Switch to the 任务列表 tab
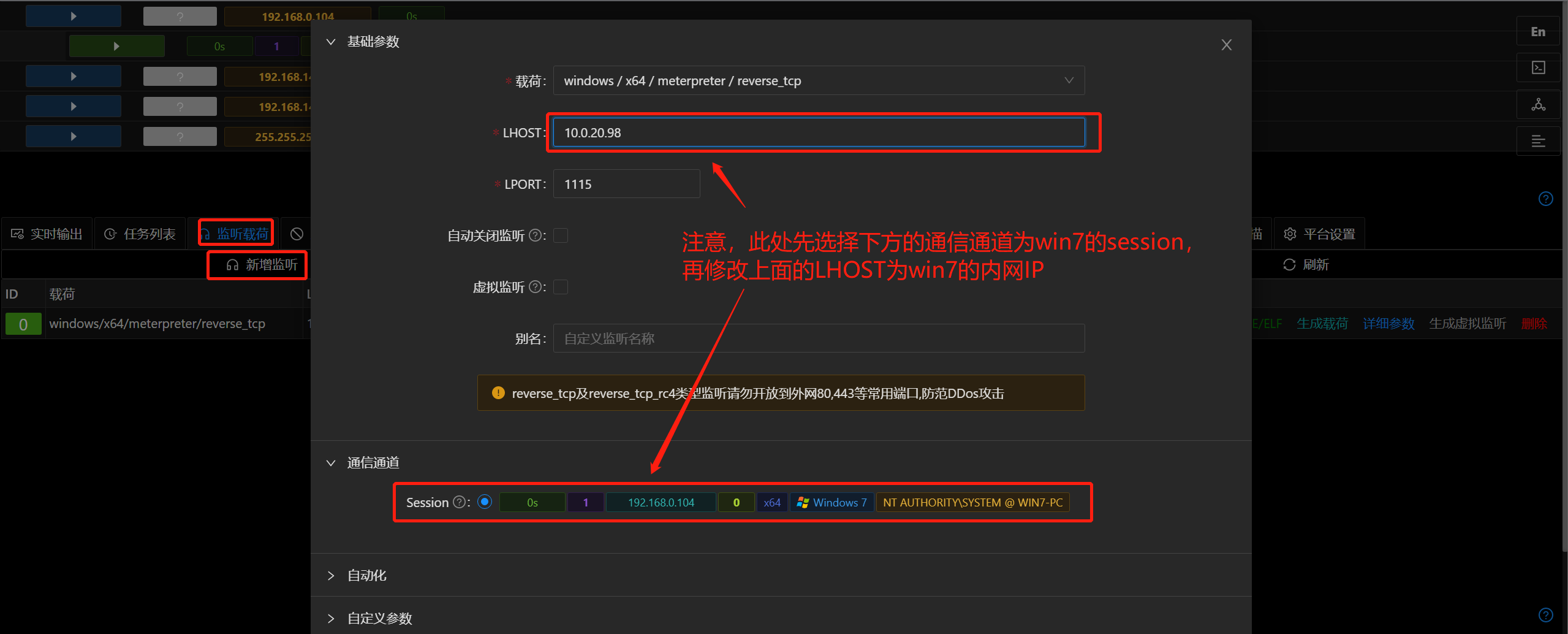1568x634 pixels. [140, 234]
